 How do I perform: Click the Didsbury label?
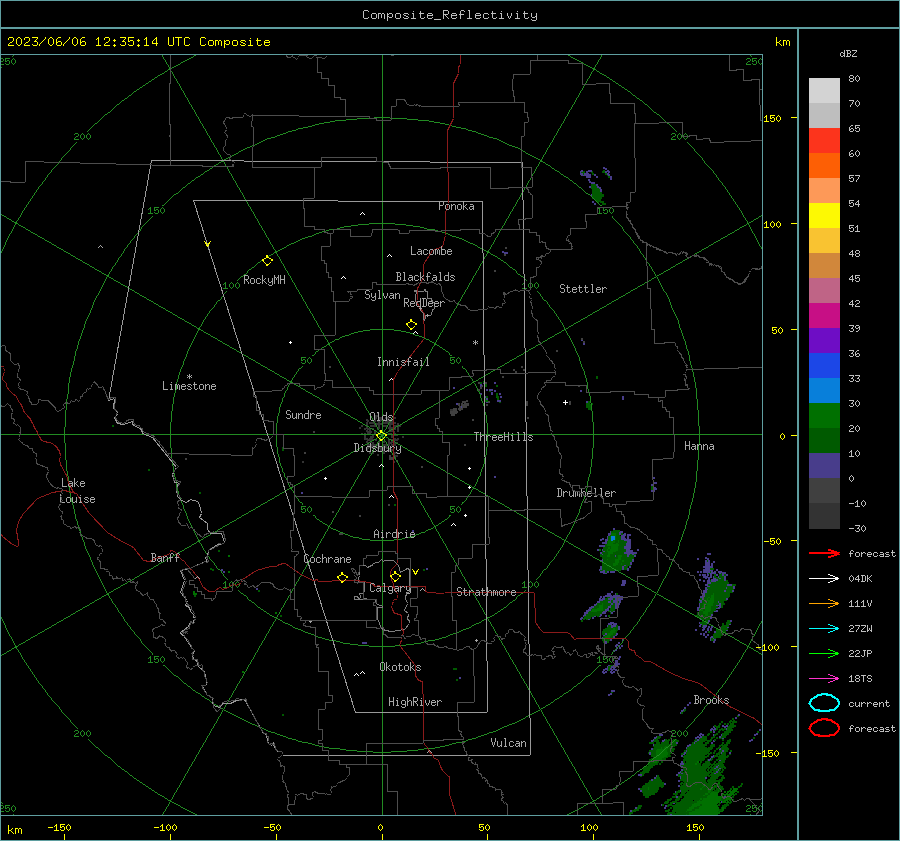(377, 448)
